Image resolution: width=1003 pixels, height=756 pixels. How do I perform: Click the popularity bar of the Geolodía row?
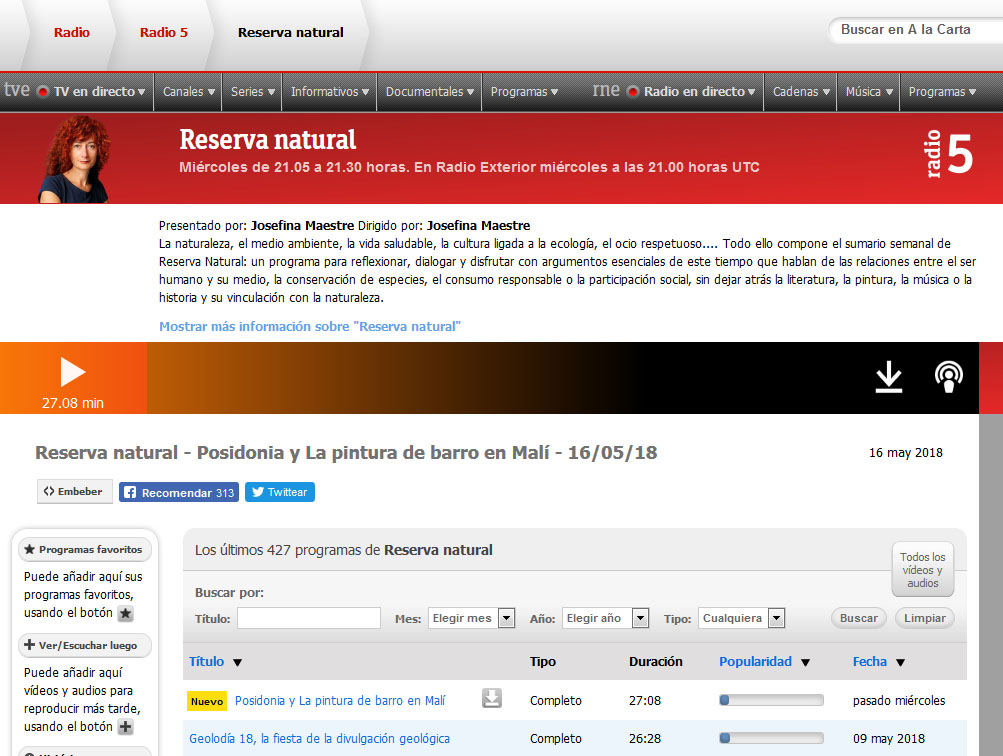(x=771, y=738)
